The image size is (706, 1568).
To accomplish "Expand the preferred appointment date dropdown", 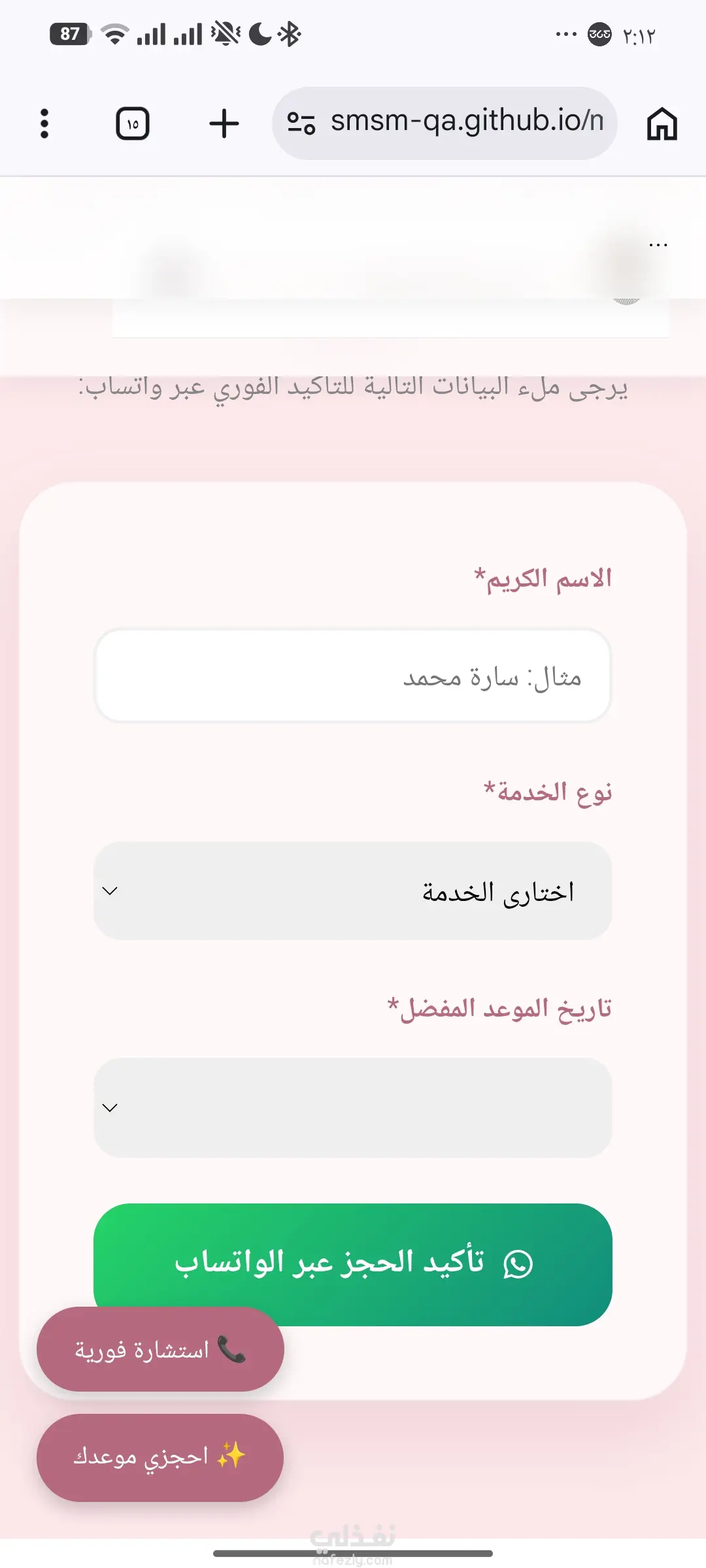I will (x=353, y=1107).
